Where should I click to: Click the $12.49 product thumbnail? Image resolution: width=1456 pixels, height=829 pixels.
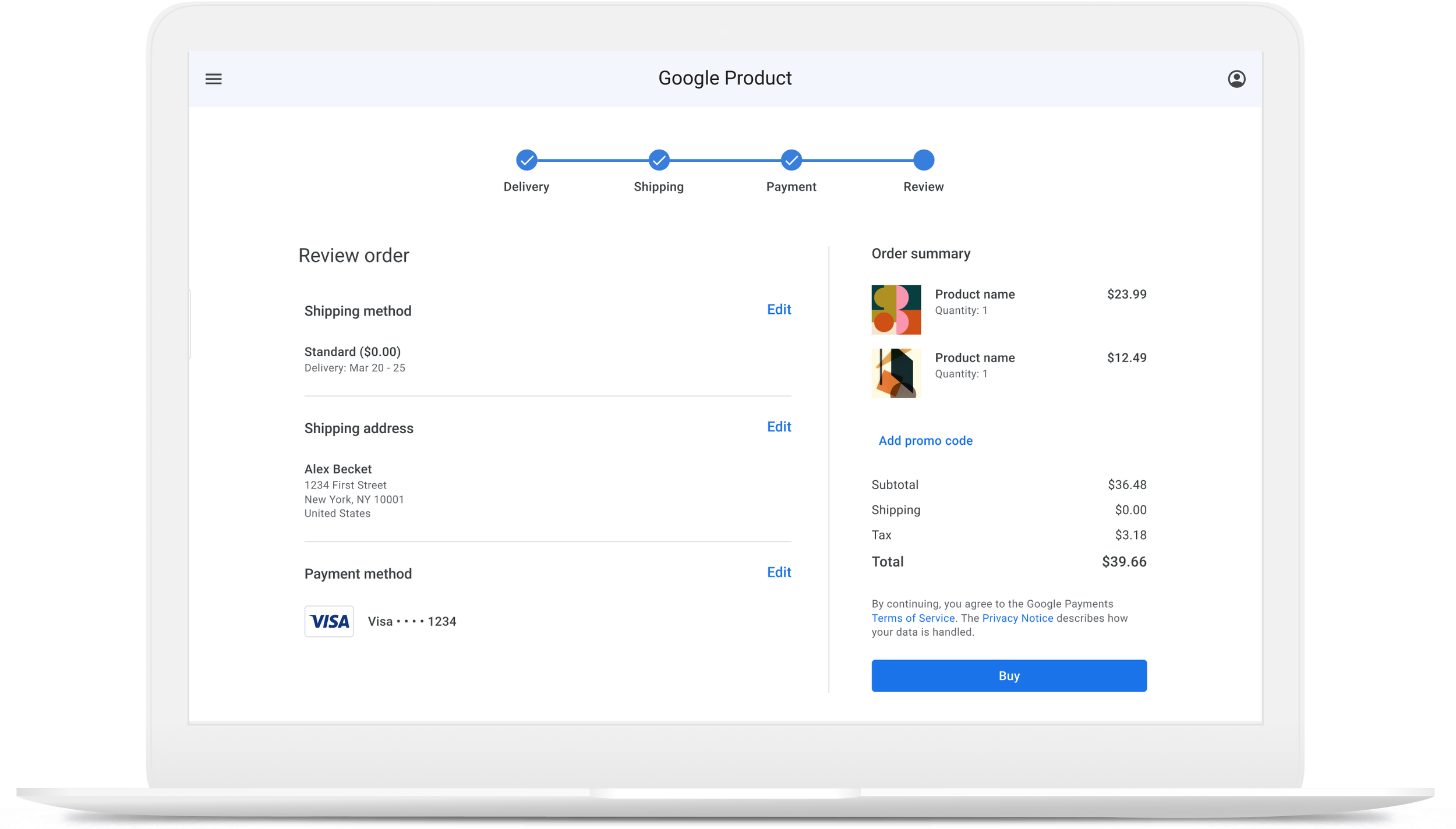coord(895,373)
